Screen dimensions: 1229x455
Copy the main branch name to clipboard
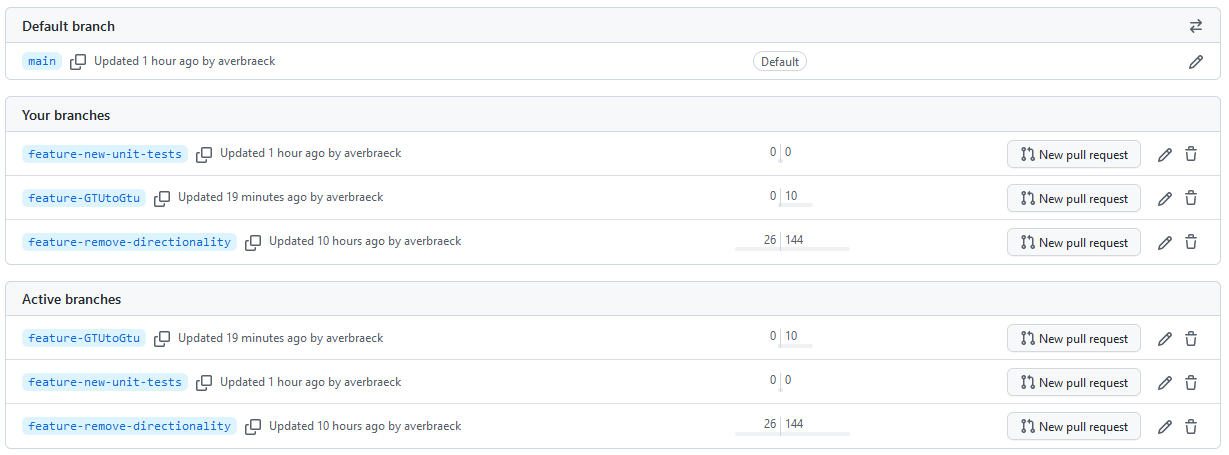[x=78, y=62]
